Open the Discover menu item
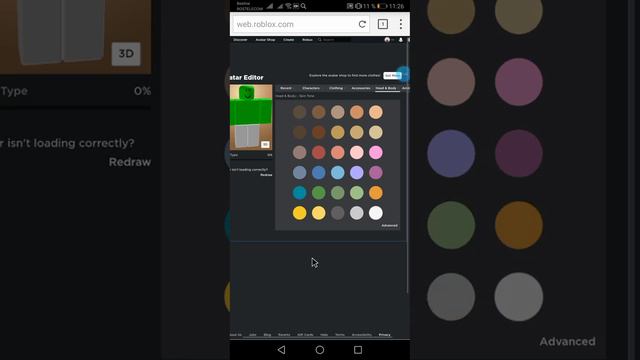Viewport: 640px width, 360px height. (x=240, y=40)
